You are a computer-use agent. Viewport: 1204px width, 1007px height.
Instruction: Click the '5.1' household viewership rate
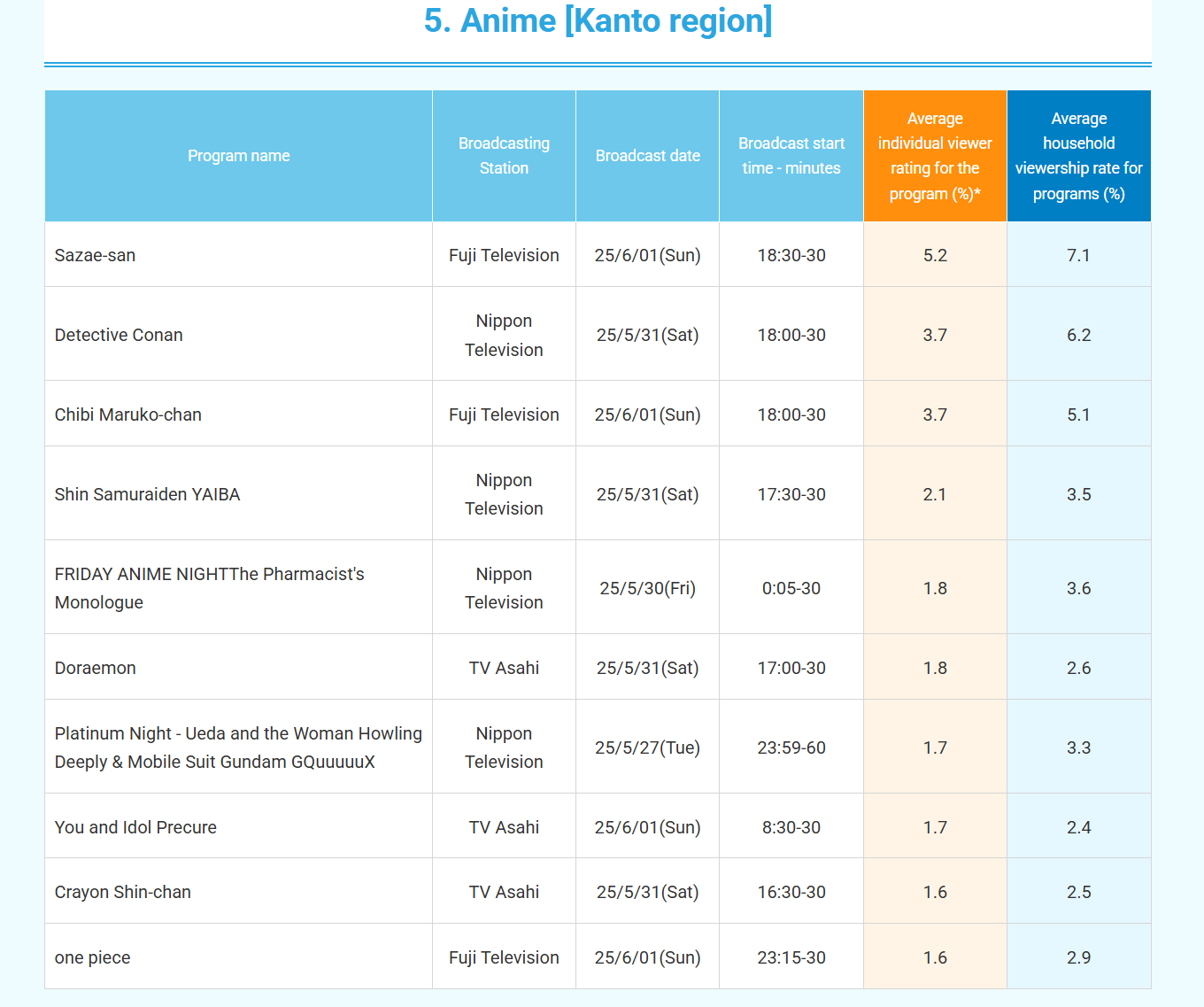click(1078, 414)
